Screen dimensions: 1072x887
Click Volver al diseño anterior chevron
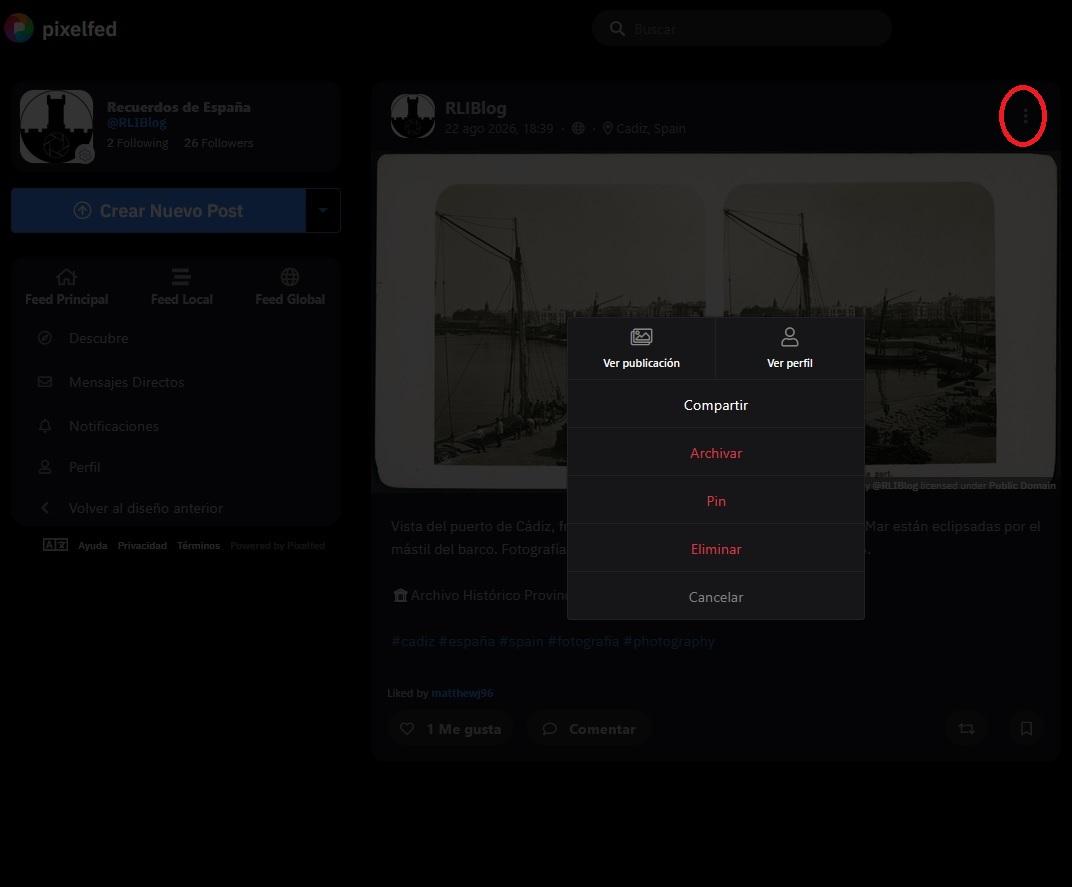coord(44,508)
